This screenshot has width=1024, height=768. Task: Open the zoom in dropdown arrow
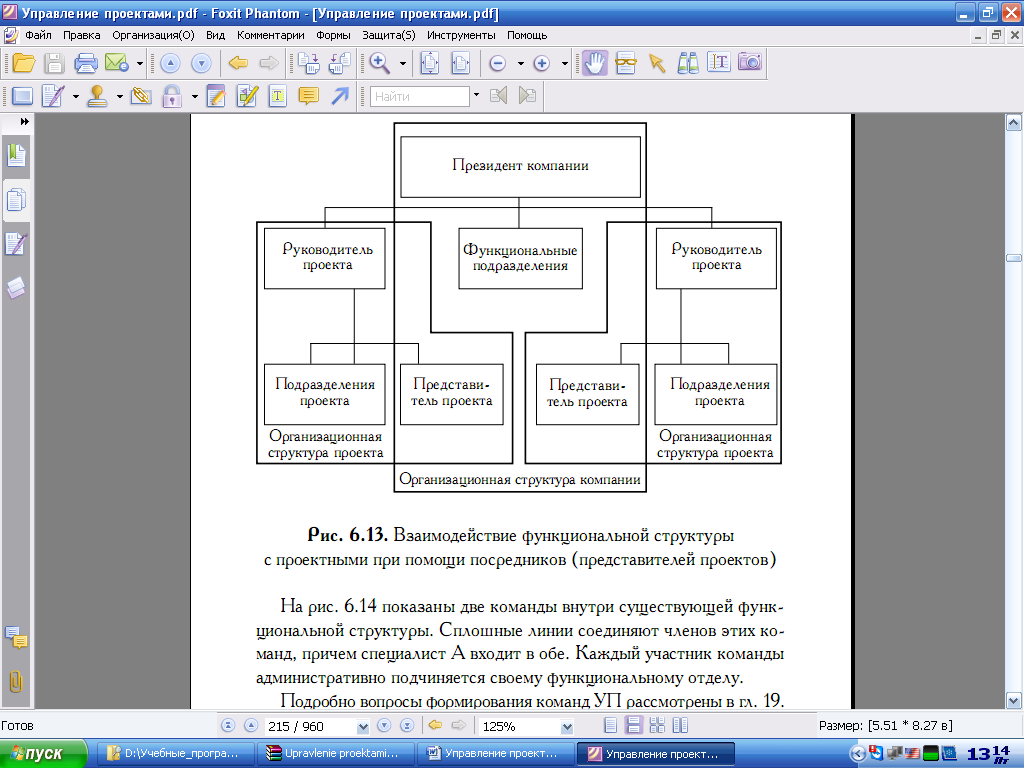pos(565,63)
